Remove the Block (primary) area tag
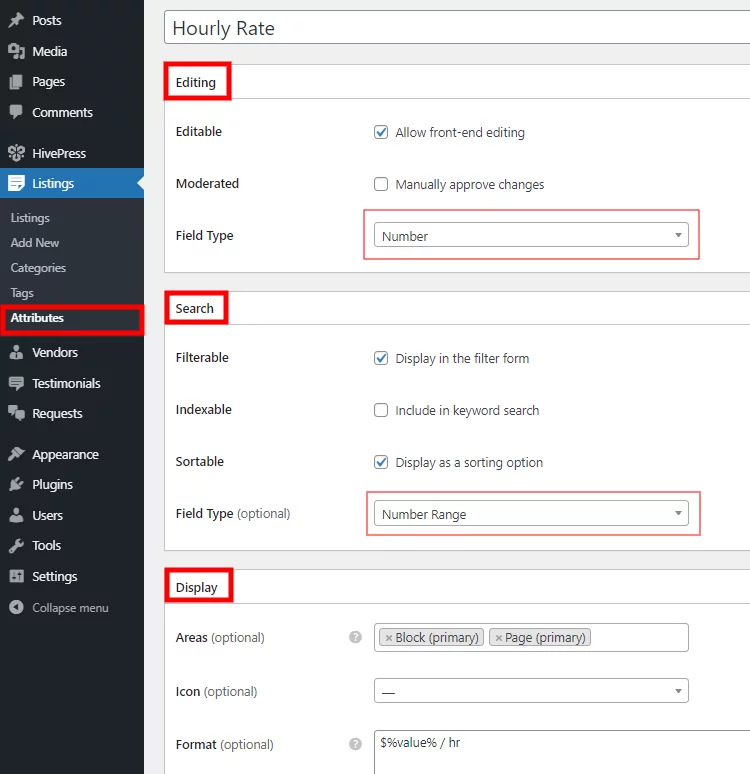Image resolution: width=750 pixels, height=774 pixels. [x=389, y=638]
